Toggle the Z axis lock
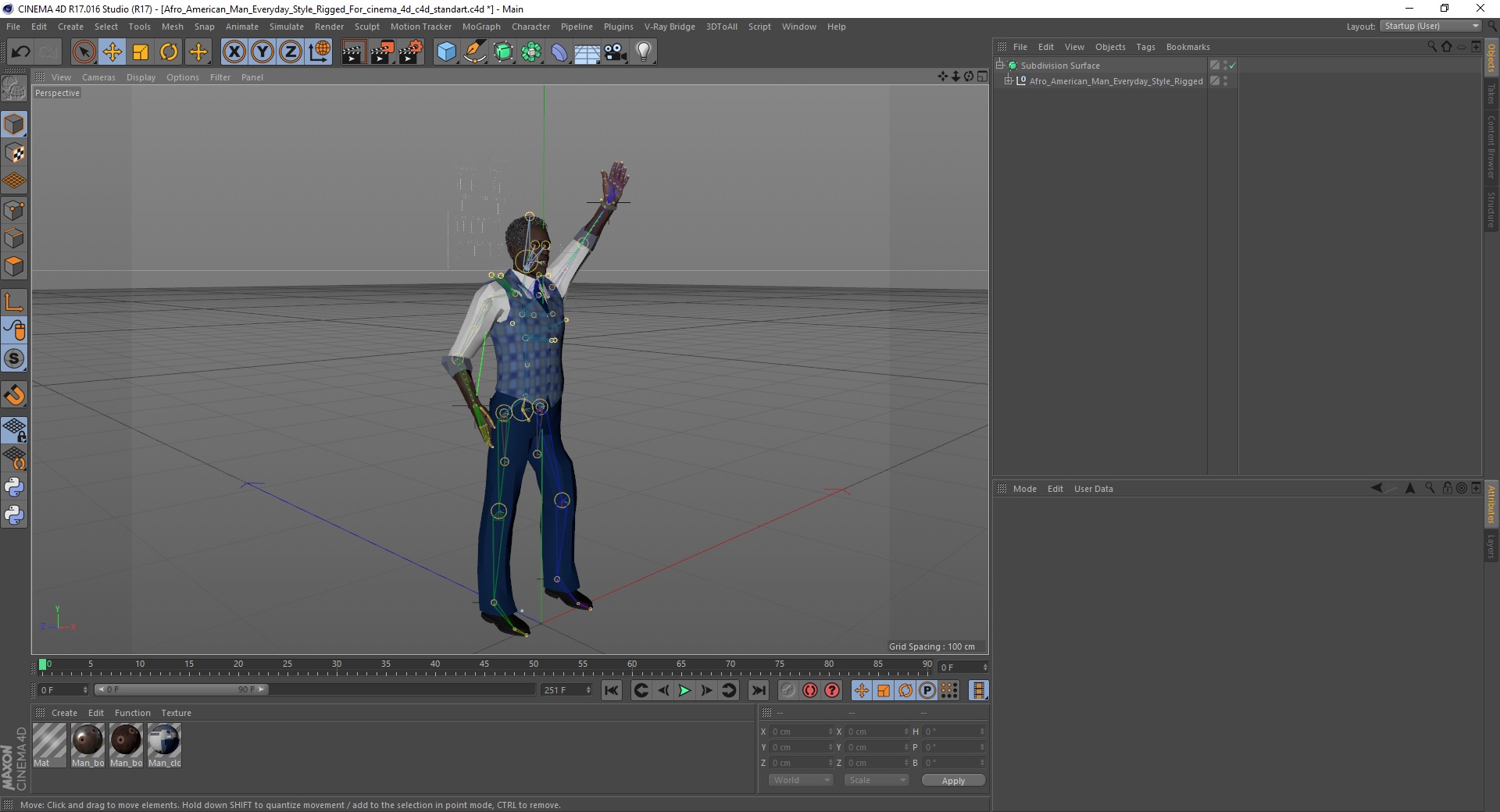 coord(291,52)
